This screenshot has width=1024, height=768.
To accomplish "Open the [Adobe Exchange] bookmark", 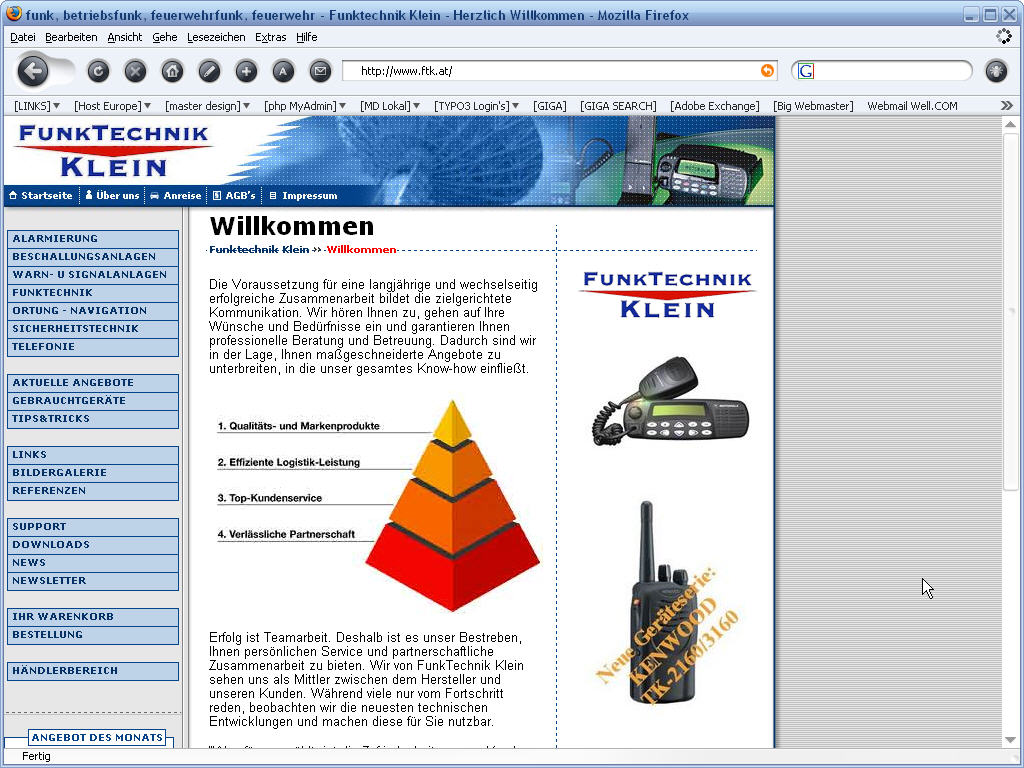I will coord(714,106).
